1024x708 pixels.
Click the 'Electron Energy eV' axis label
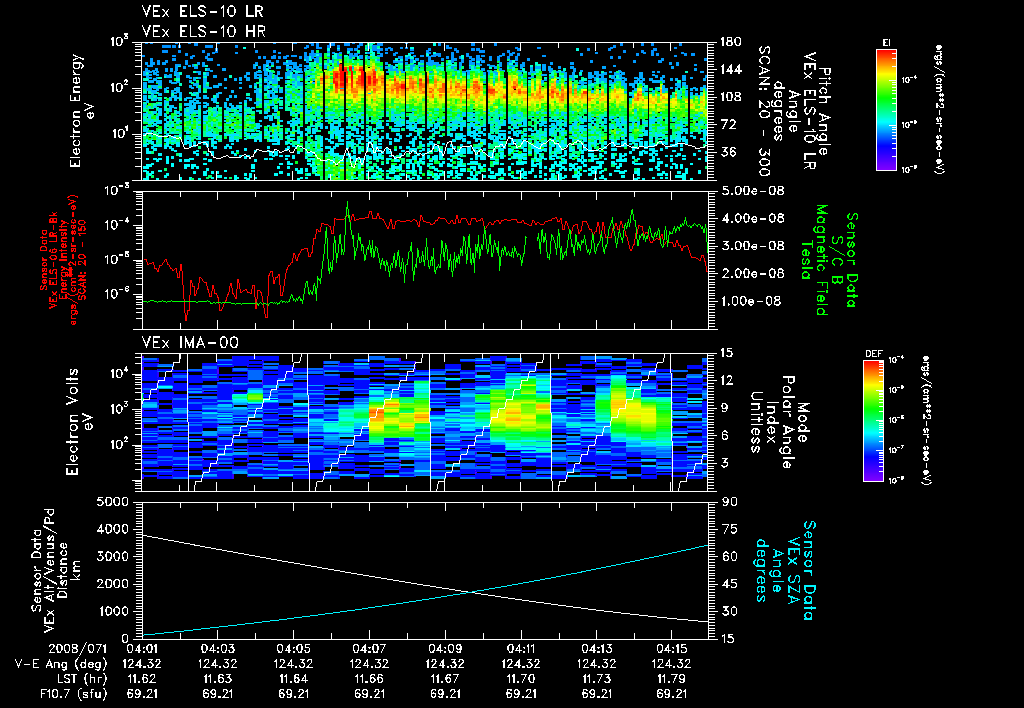tap(82, 111)
